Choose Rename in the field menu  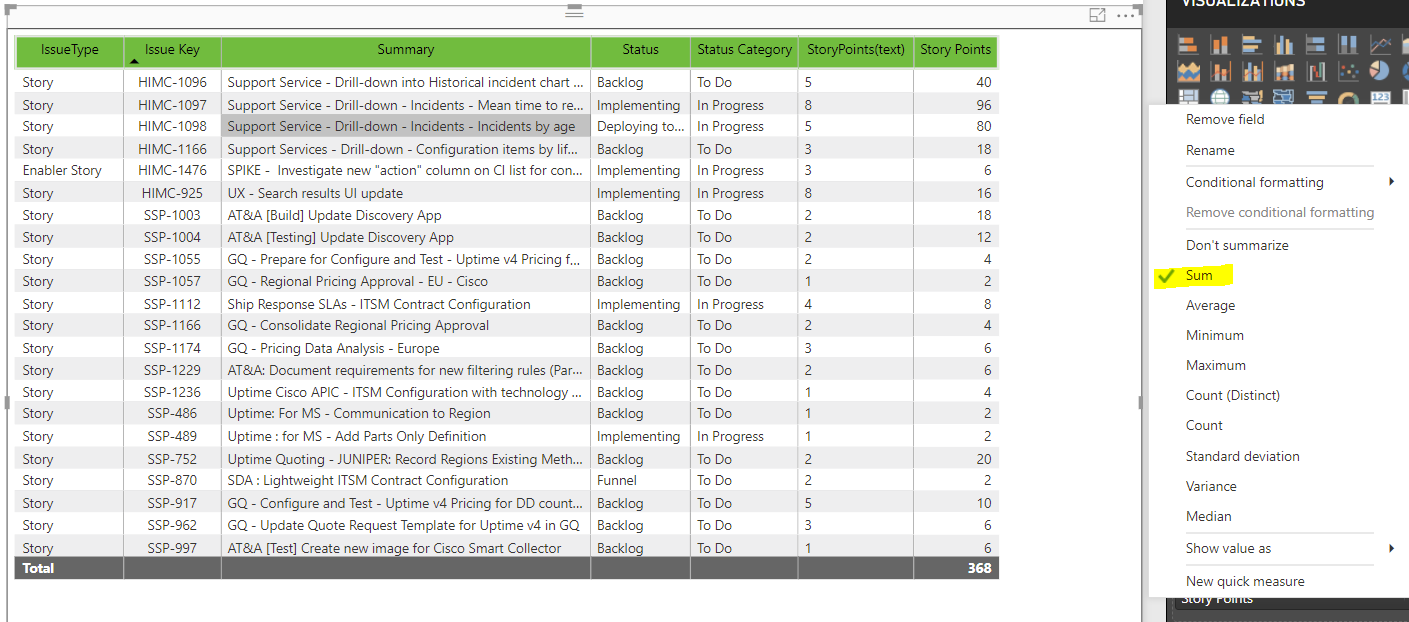coord(1210,150)
